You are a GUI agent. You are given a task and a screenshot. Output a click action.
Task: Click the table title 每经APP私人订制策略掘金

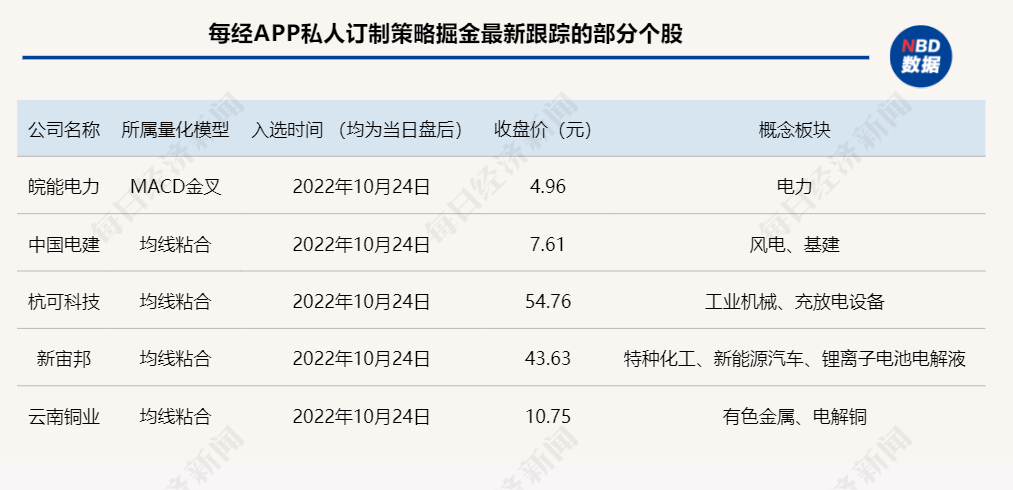click(445, 34)
